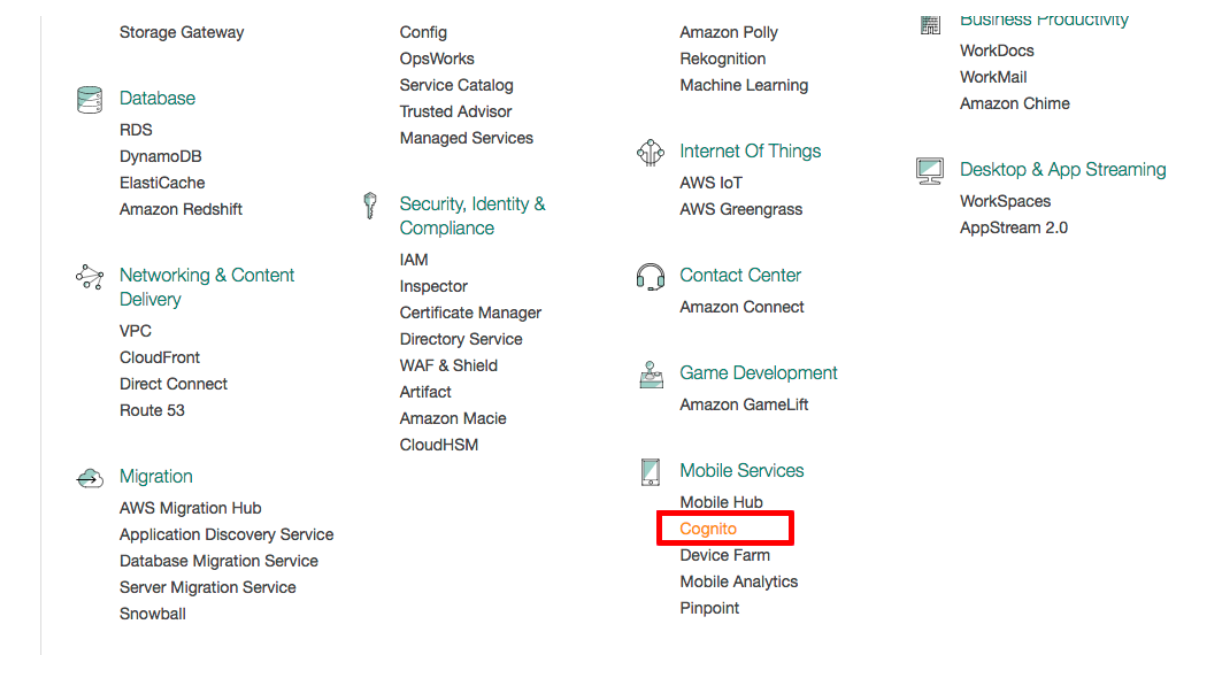Click the Migration cloud icon

[90, 478]
